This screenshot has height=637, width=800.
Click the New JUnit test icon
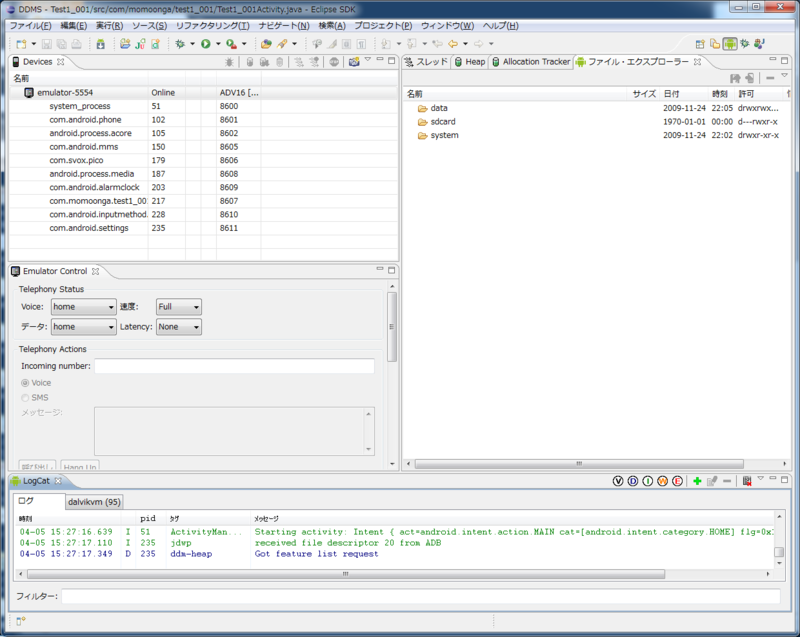pos(140,44)
